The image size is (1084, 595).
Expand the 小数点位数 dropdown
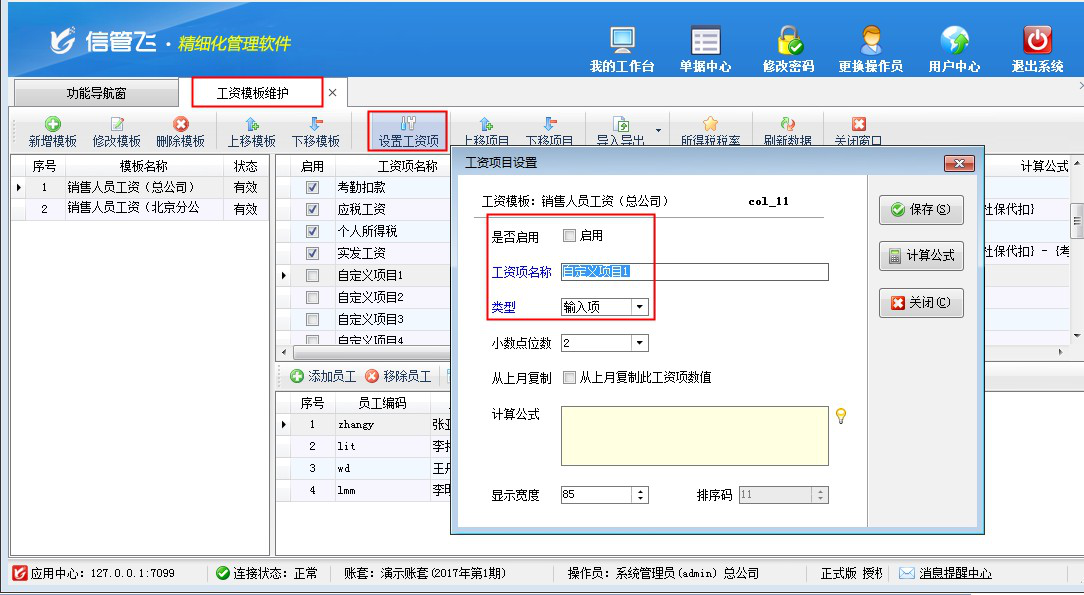pyautogui.click(x=639, y=343)
